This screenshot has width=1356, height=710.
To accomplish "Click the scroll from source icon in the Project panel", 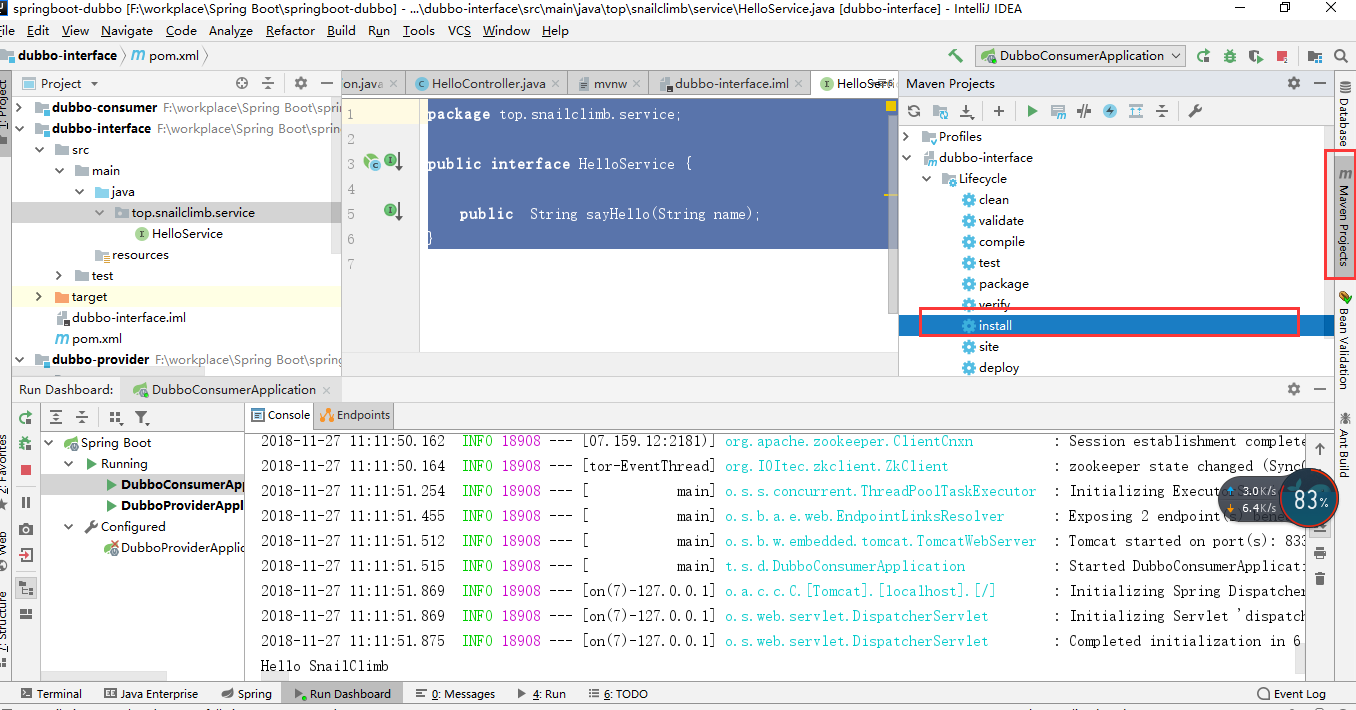I will click(x=242, y=84).
